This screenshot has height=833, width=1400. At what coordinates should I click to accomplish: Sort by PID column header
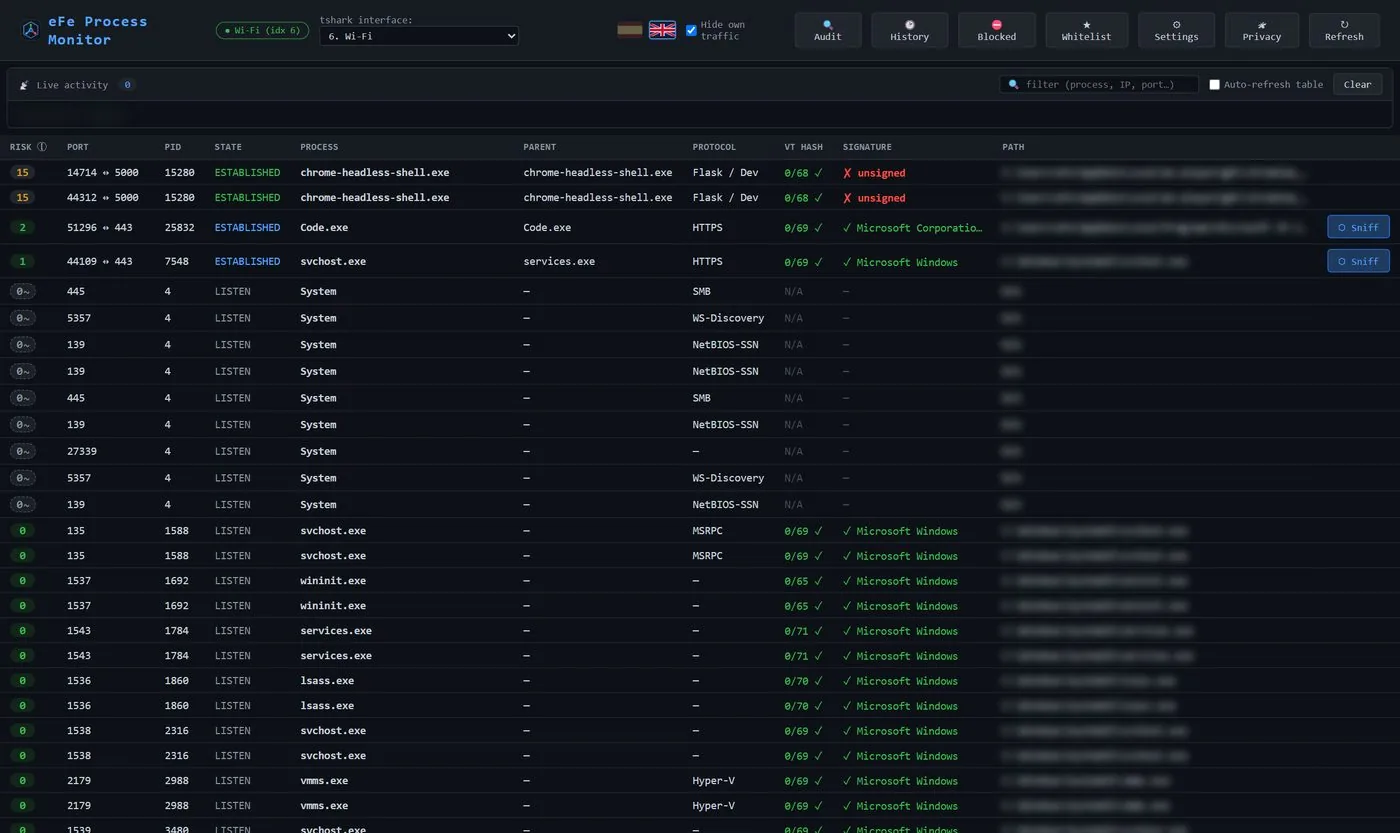point(173,147)
